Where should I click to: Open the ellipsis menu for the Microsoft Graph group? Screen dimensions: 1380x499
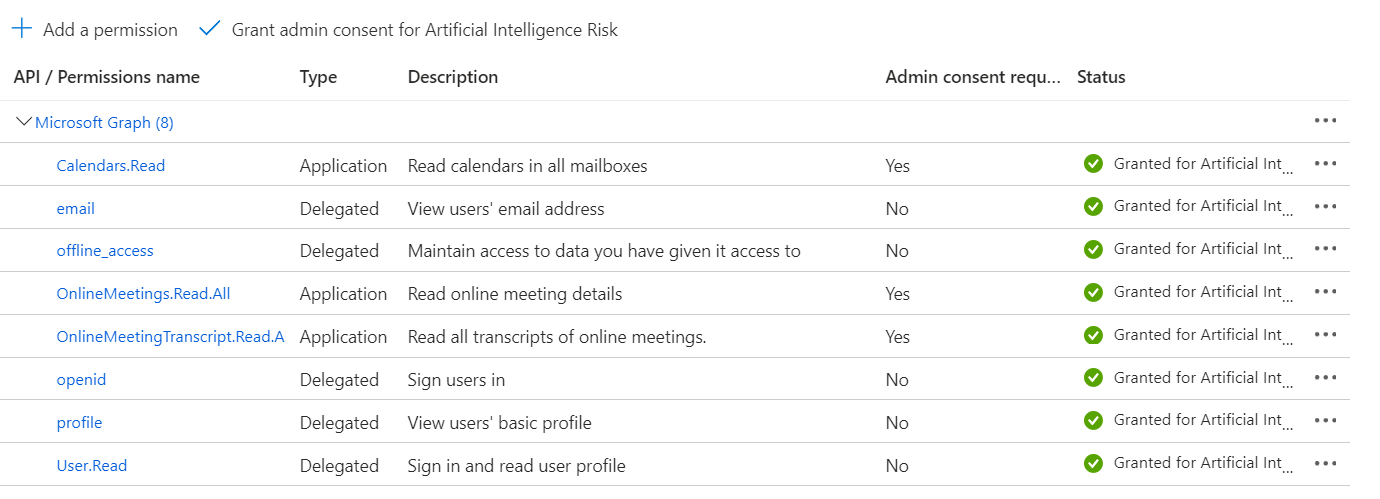coord(1326,121)
